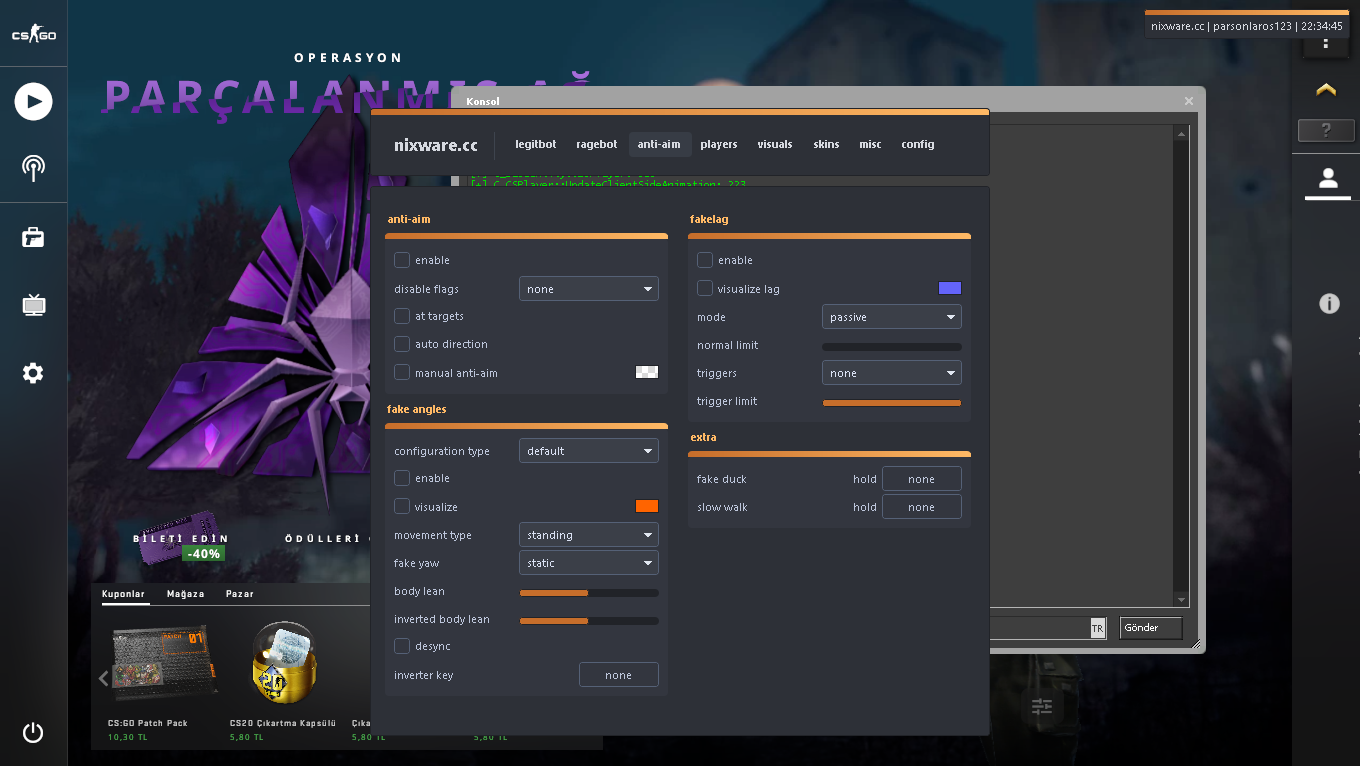
Task: Open the inventory briefcase icon
Action: click(x=33, y=237)
